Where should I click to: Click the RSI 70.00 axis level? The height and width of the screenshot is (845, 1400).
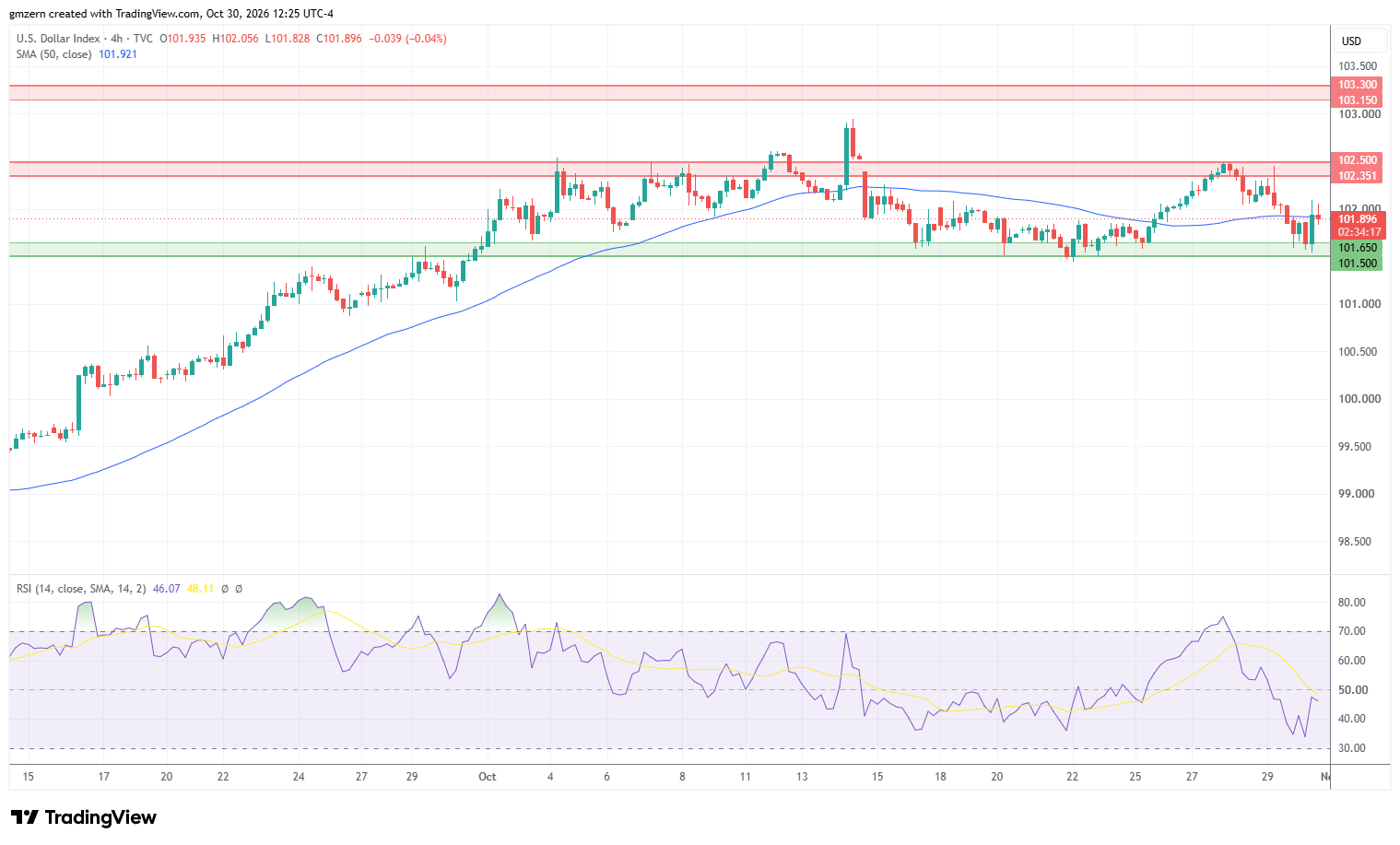click(x=1352, y=631)
